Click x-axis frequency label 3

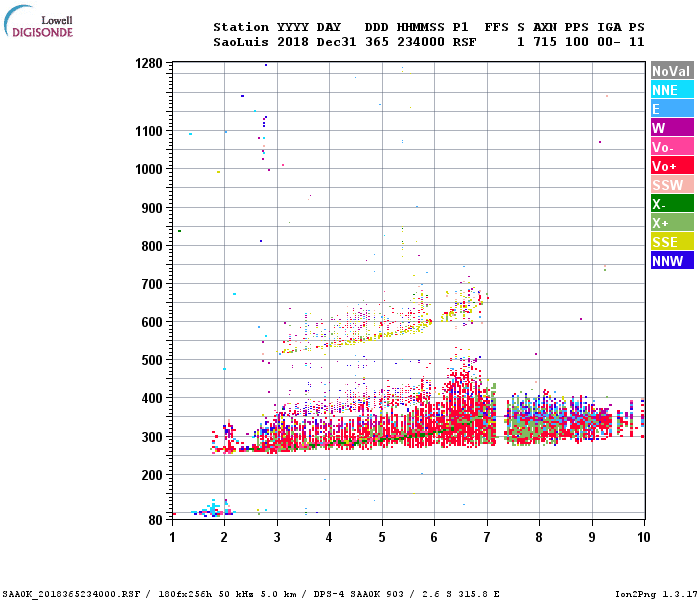click(x=277, y=537)
